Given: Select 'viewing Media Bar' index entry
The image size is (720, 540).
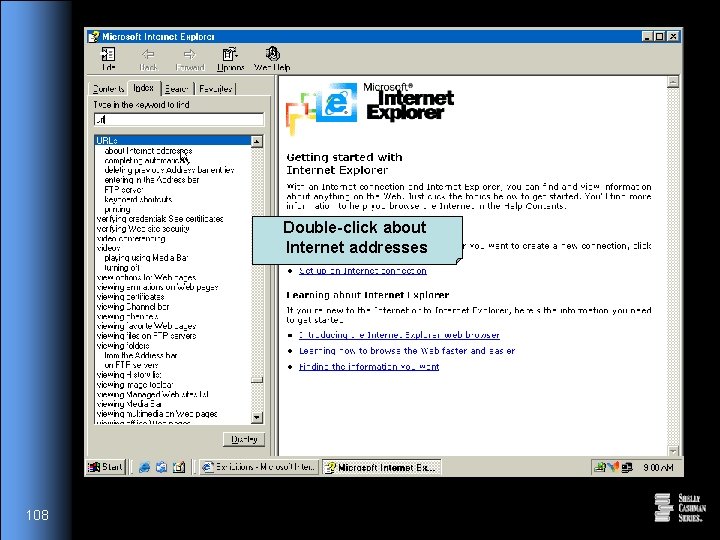Looking at the screenshot, I should pos(129,404).
